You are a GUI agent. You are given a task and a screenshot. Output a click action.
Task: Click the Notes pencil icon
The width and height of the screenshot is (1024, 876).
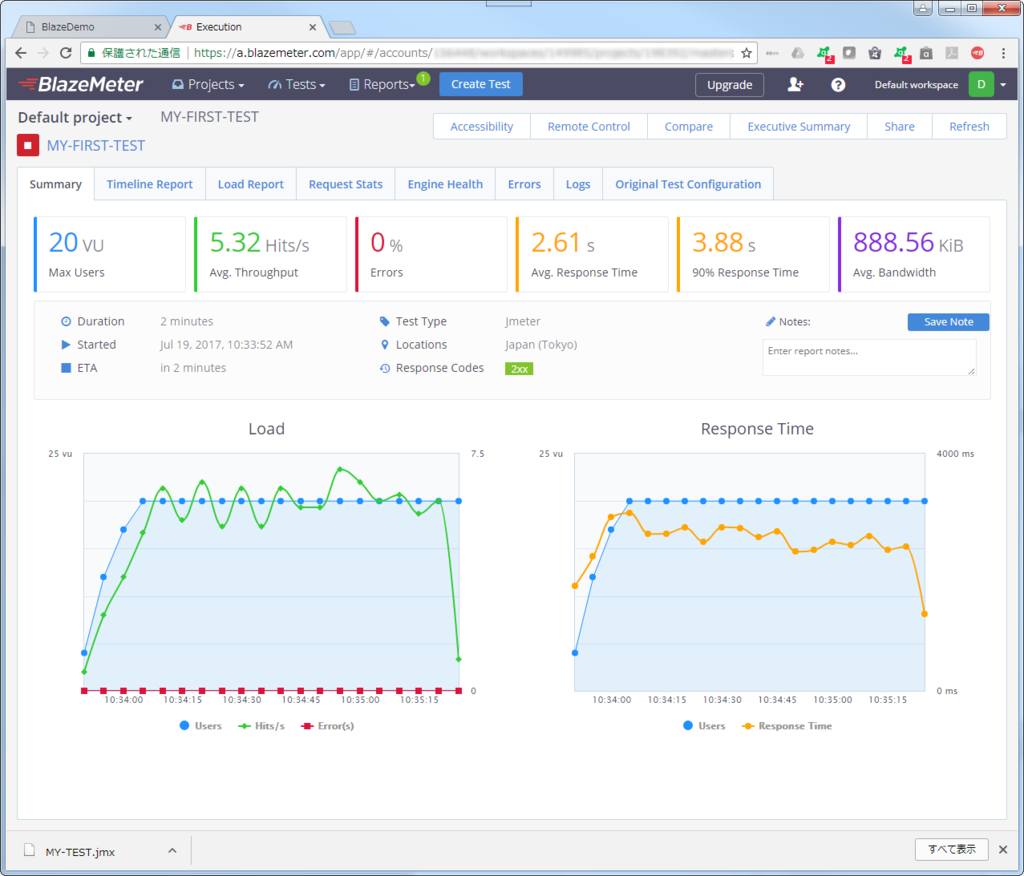tap(771, 321)
